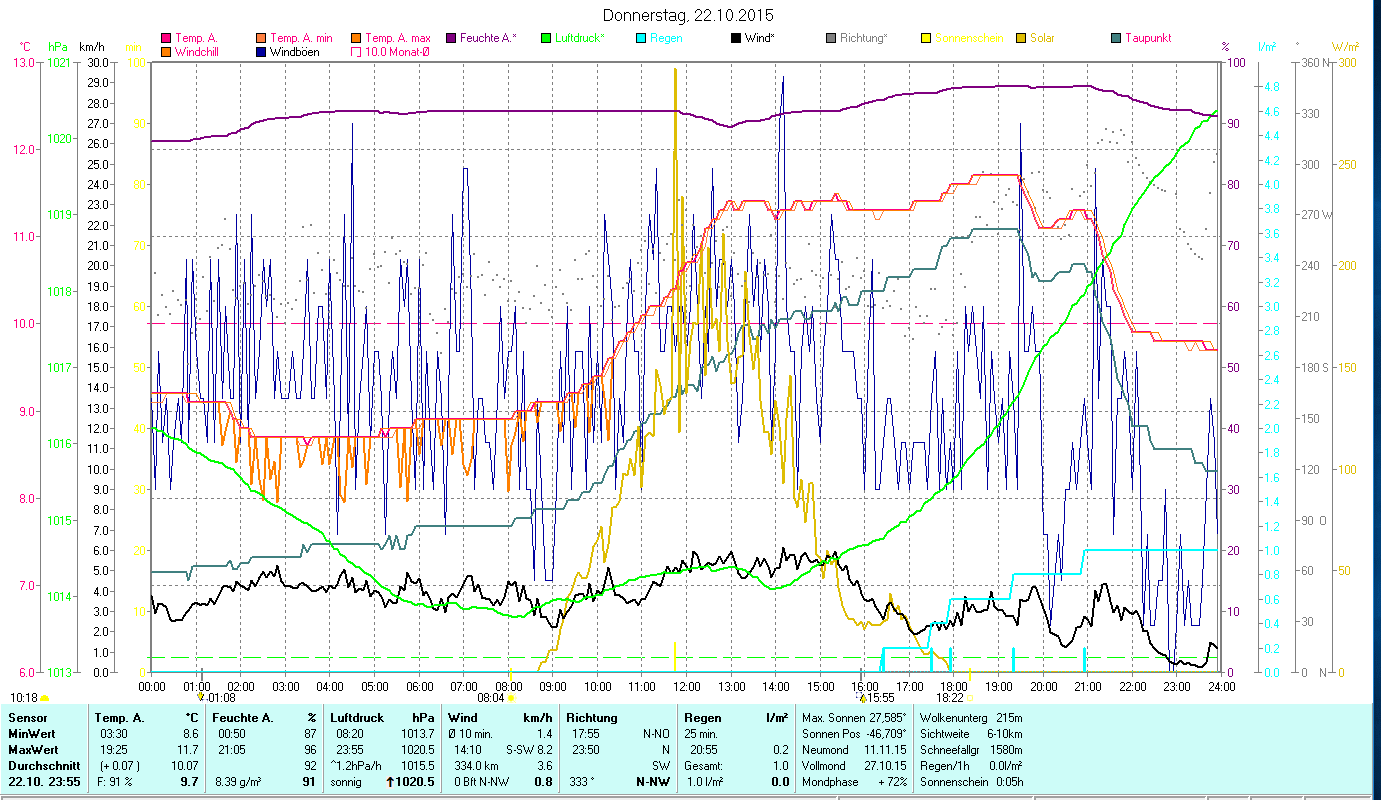Click the green Luftdruck* legend swatch
1381x800 pixels.
tap(546, 38)
